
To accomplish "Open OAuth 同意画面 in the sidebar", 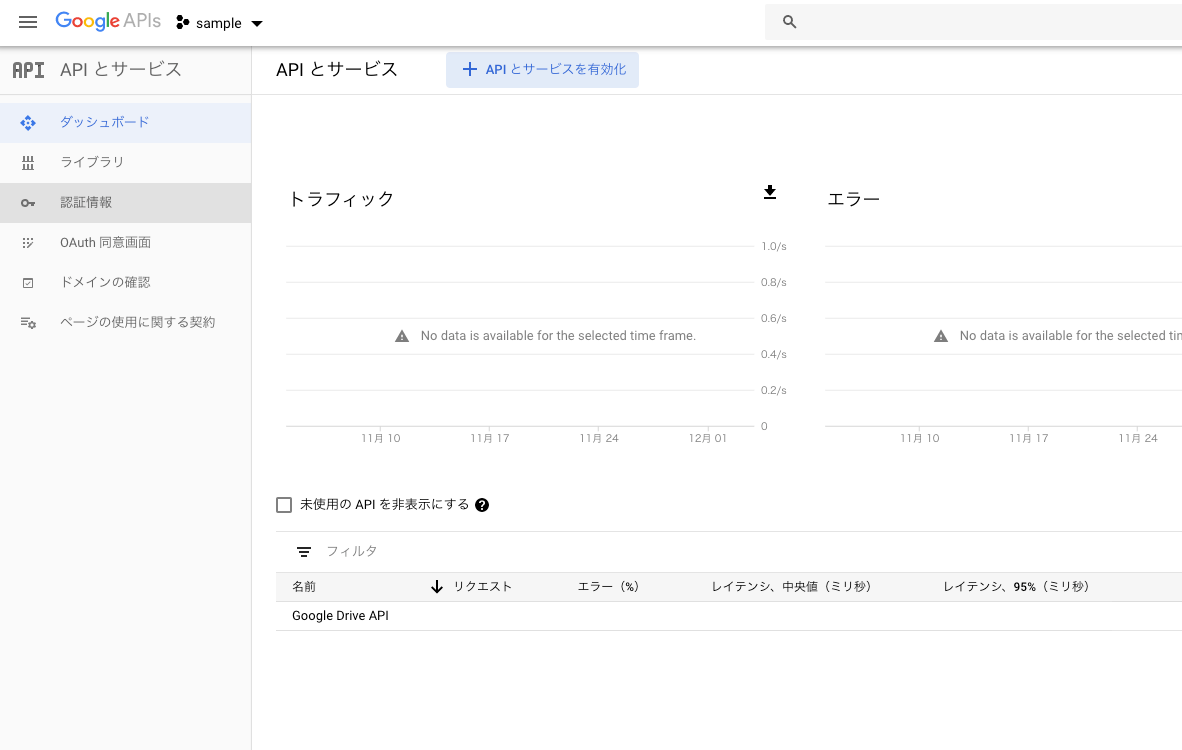I will 126,243.
